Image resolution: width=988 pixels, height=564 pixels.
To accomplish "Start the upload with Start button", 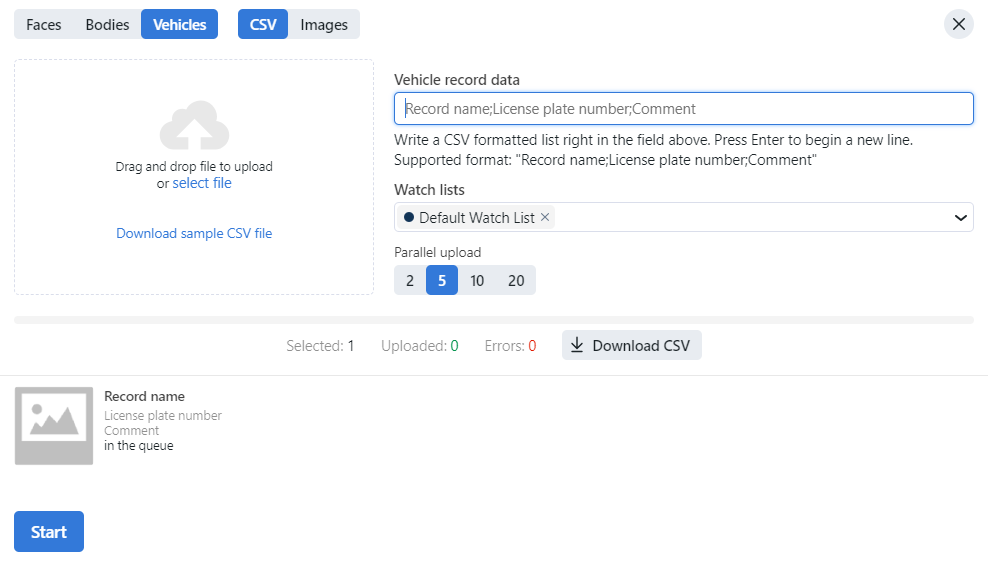I will 49,531.
